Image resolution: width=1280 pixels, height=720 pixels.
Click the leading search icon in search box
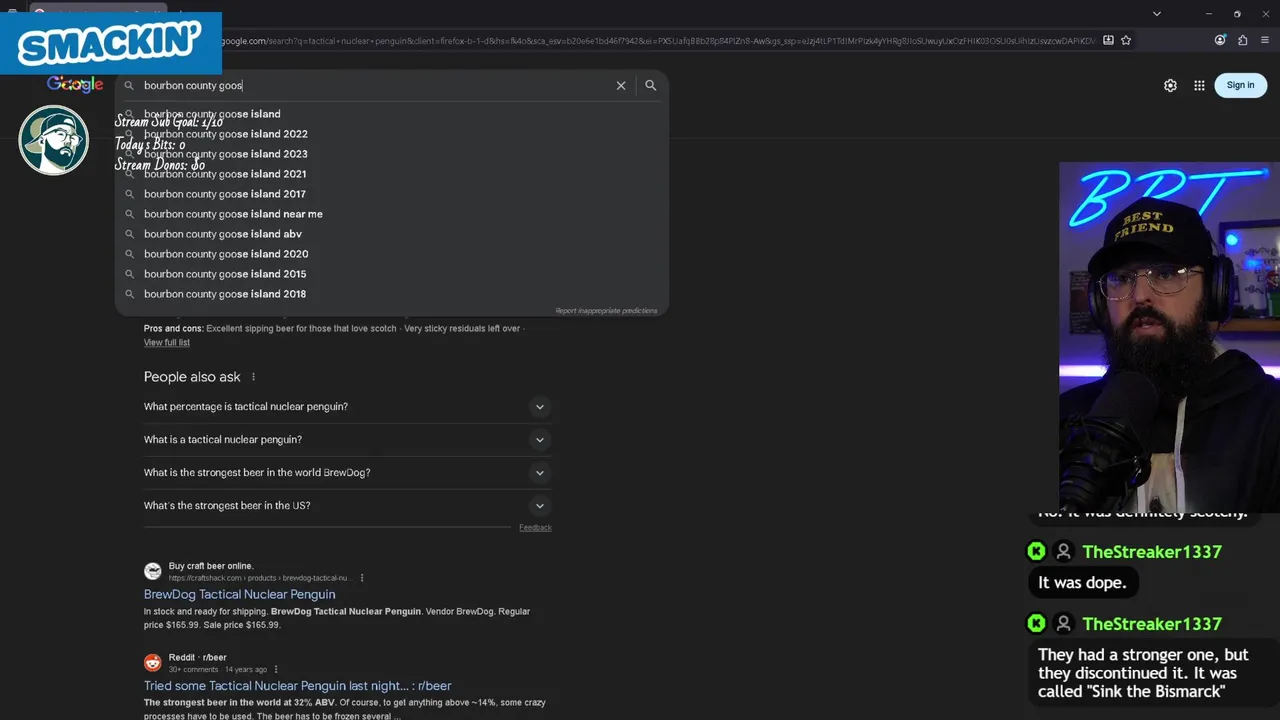(129, 86)
